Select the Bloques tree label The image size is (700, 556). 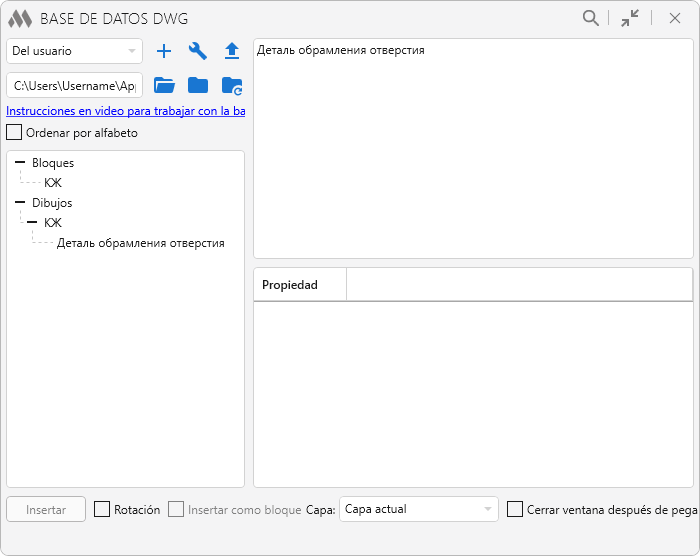coord(53,163)
